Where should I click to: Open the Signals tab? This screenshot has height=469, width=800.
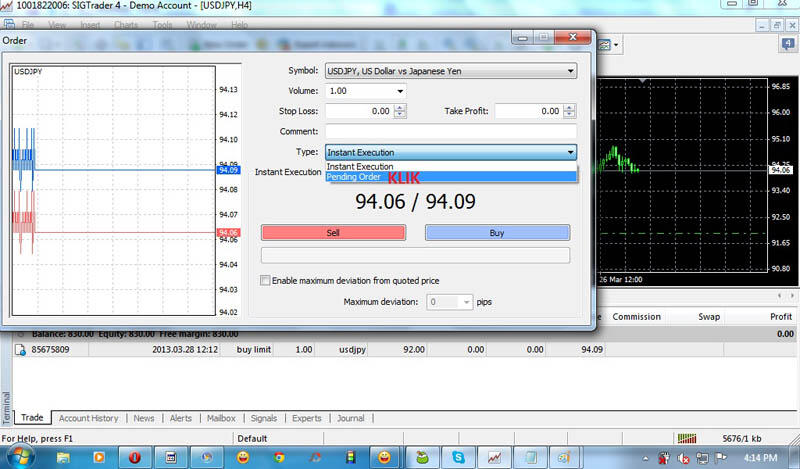tap(264, 418)
